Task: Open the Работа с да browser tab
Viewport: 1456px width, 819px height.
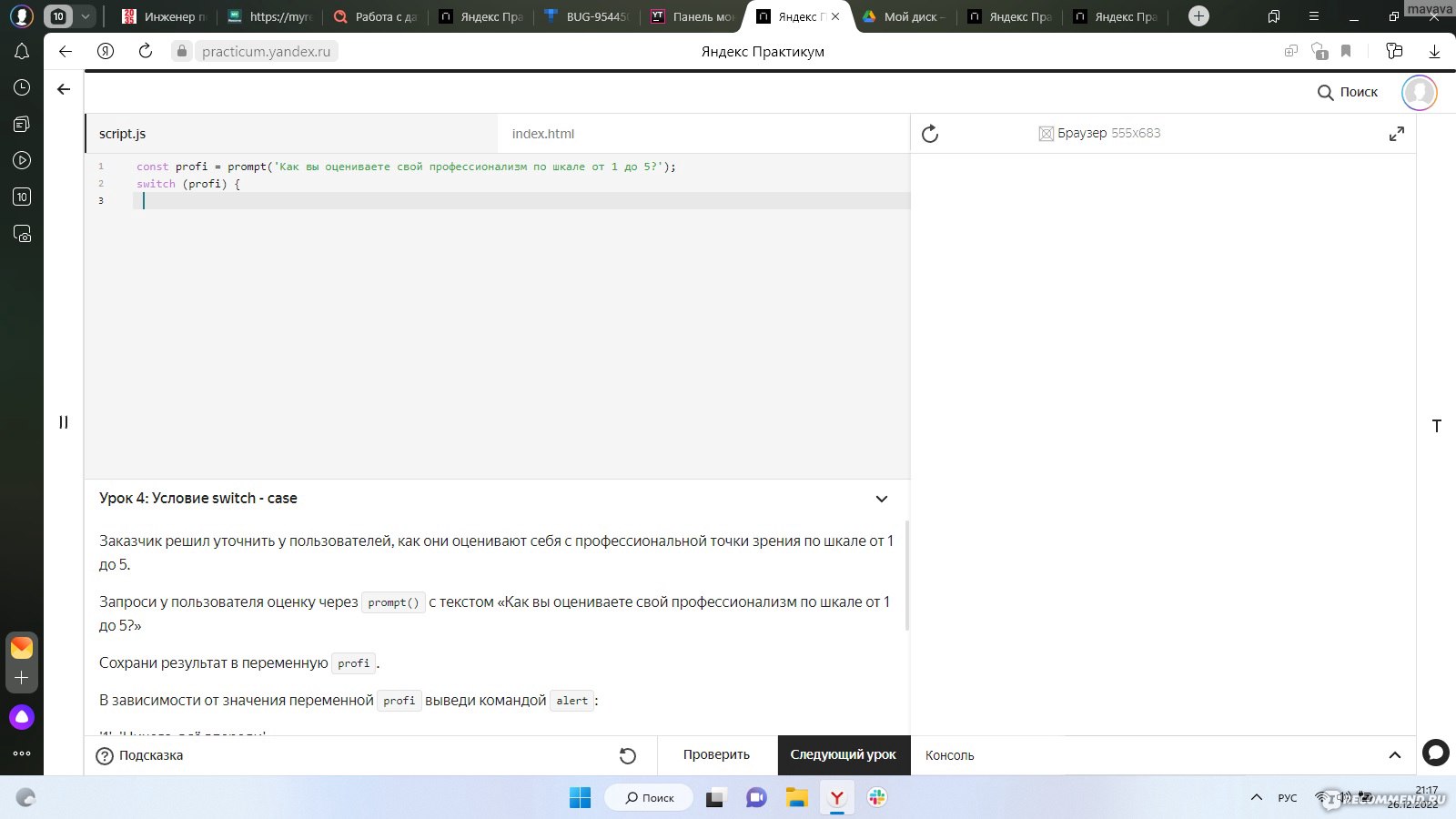Action: point(376,16)
